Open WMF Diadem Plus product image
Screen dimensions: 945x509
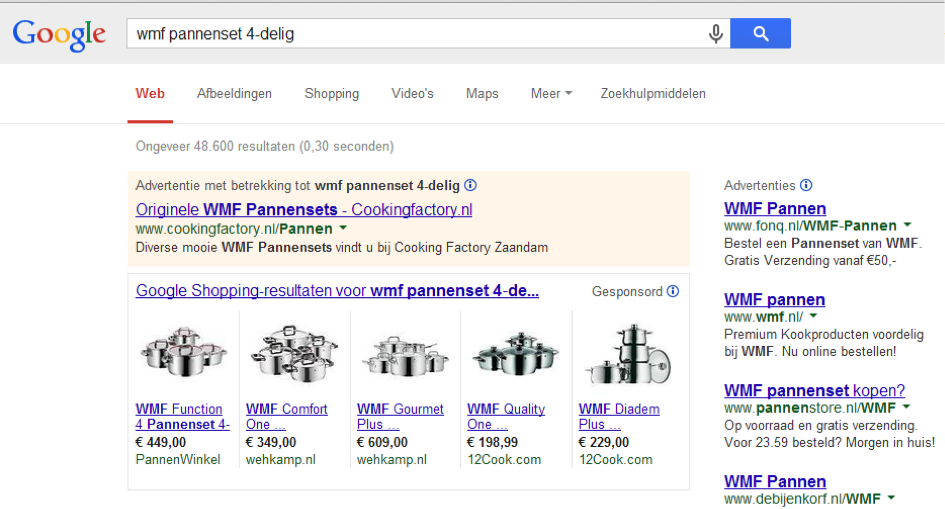pyautogui.click(x=627, y=354)
